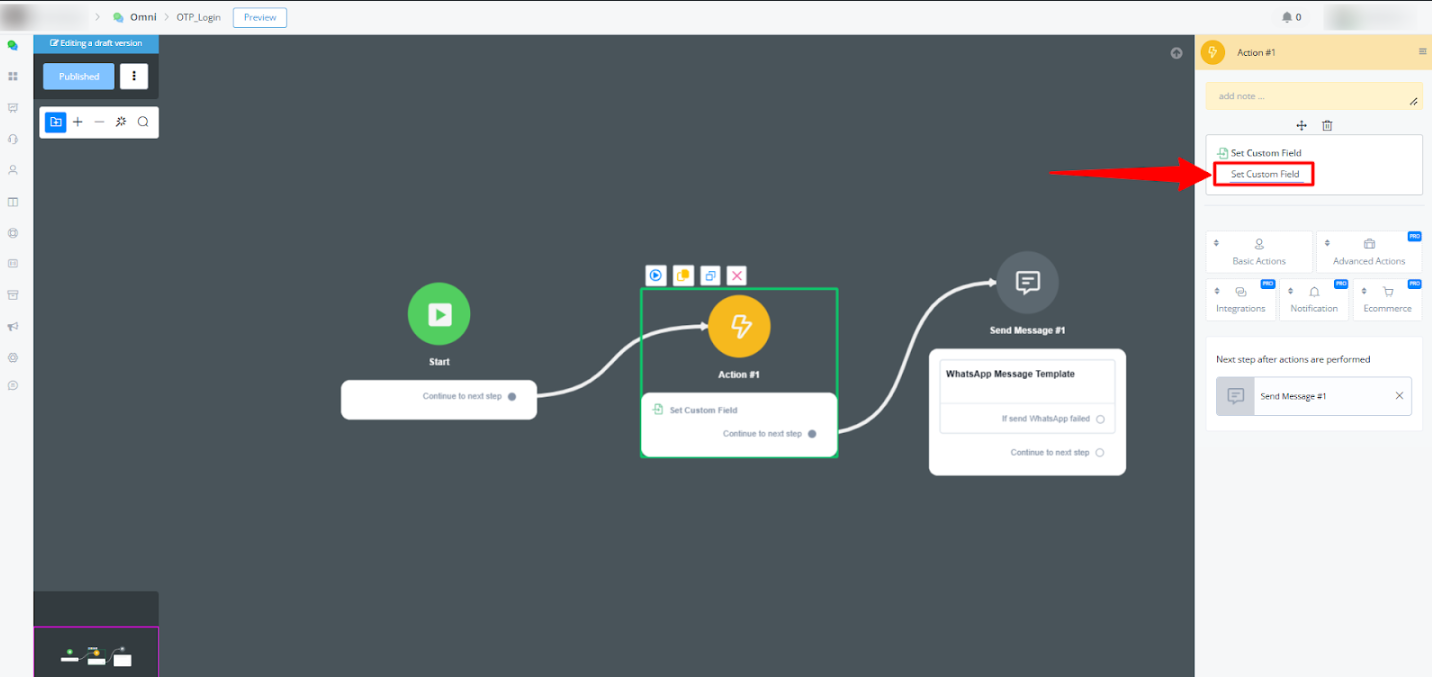Screen dimensions: 1432x677
Task: Click the Preview button
Action: pos(260,17)
